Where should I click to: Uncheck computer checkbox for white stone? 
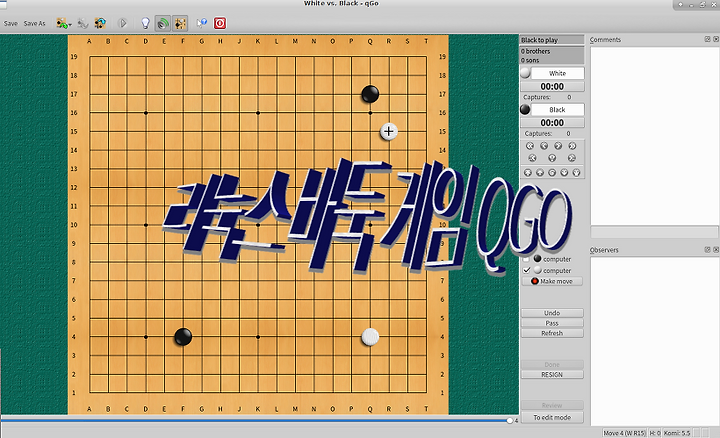526,270
